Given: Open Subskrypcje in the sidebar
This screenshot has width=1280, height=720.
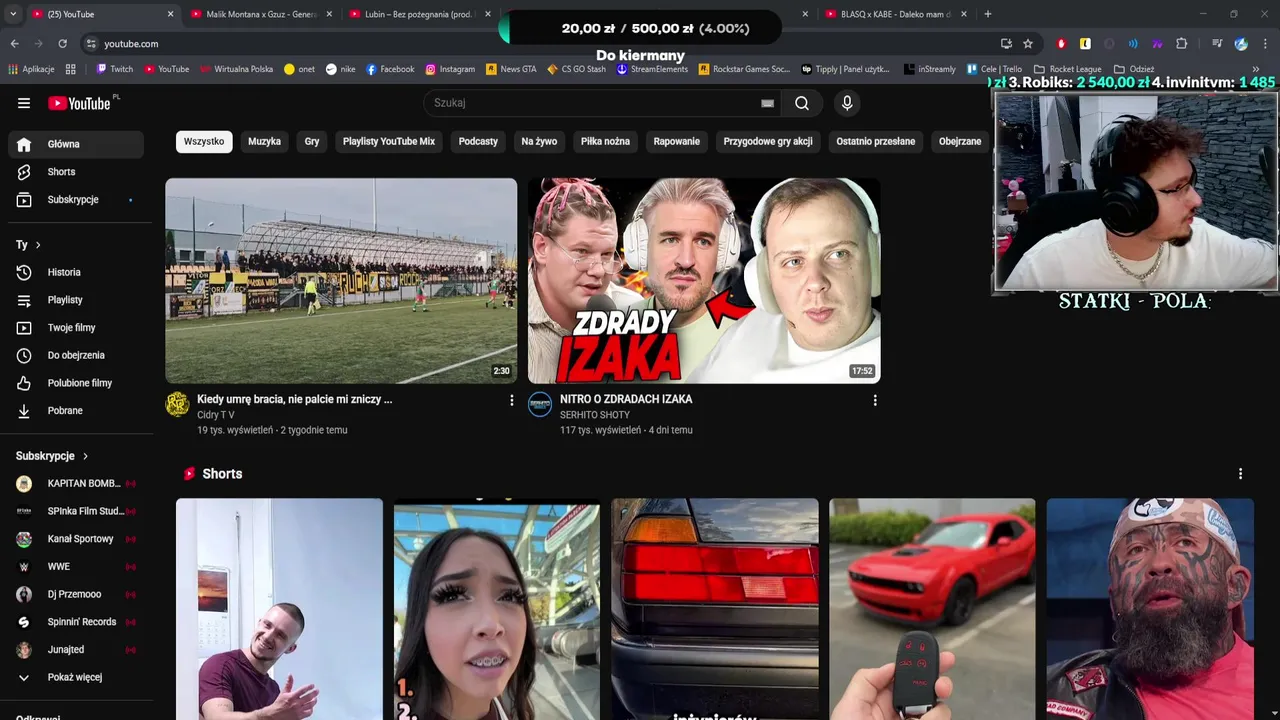Looking at the screenshot, I should (x=76, y=200).
